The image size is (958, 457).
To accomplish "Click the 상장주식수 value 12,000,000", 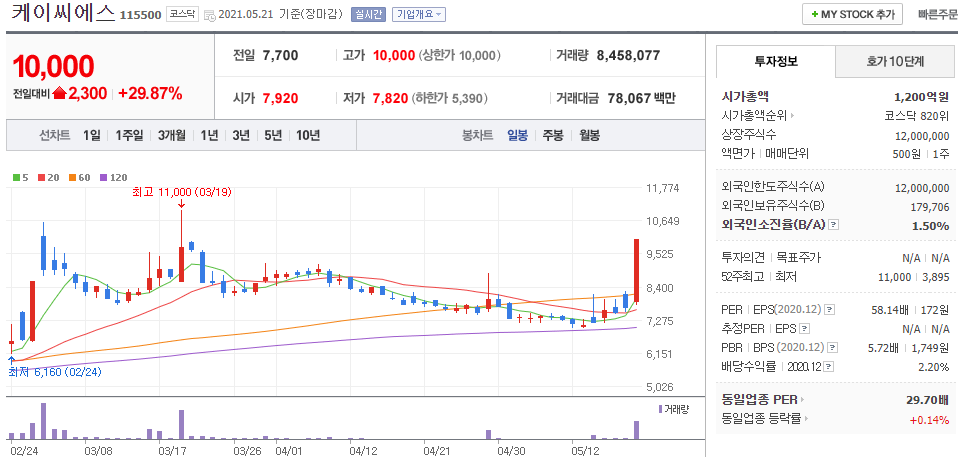I will click(x=921, y=136).
